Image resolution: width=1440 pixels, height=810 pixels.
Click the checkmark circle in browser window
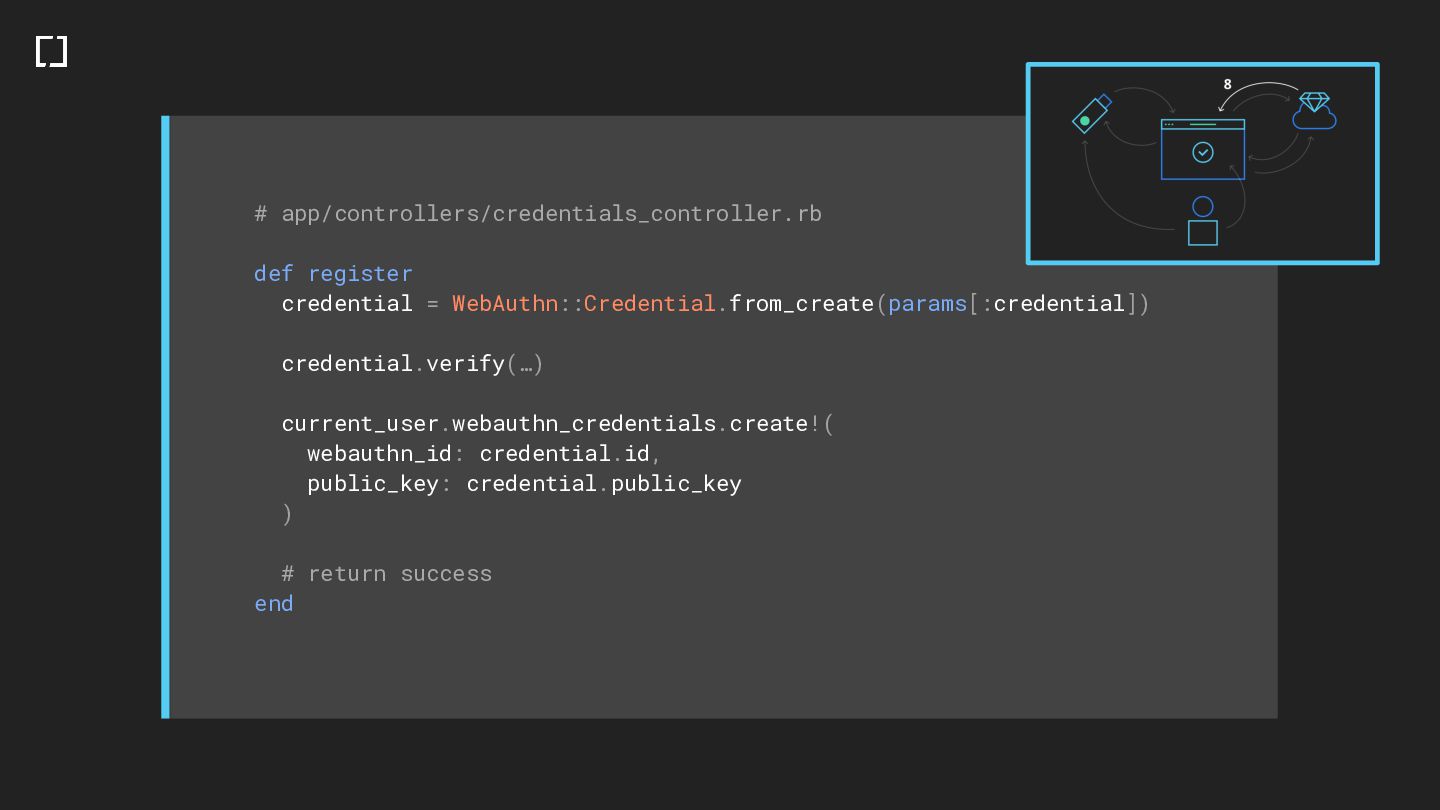[x=1203, y=152]
